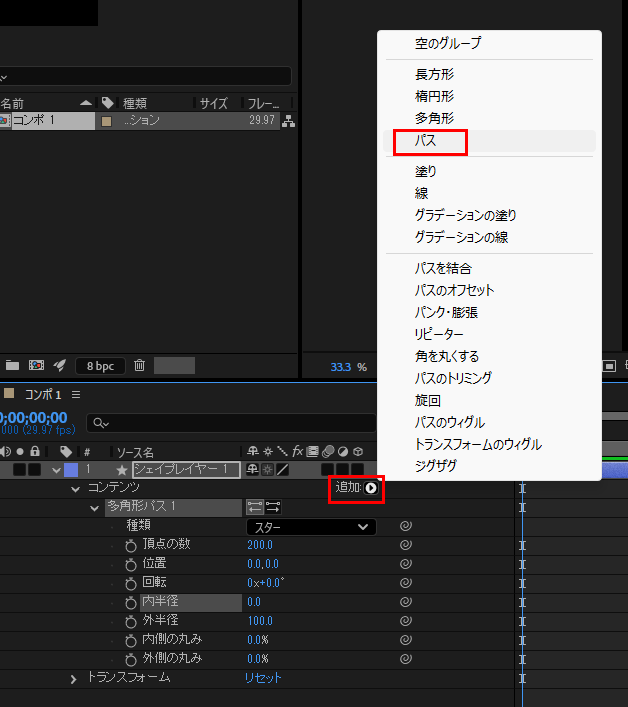Toggle stopwatch for 頂点の数 property
Viewport: 628px width, 707px height.
tap(130, 544)
